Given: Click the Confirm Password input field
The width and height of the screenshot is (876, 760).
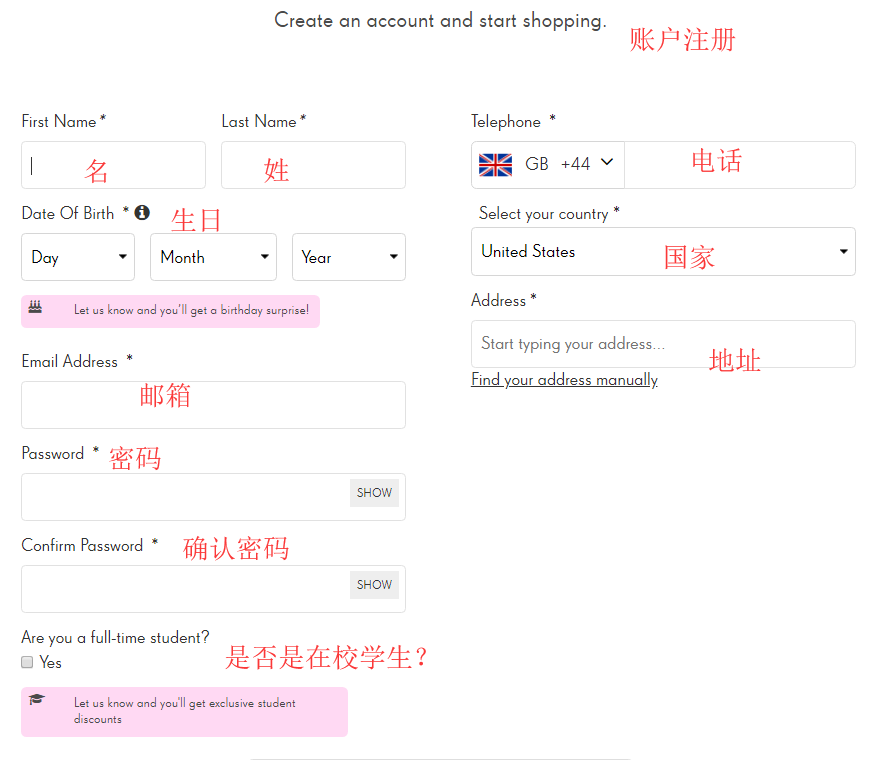Looking at the screenshot, I should click(x=185, y=589).
